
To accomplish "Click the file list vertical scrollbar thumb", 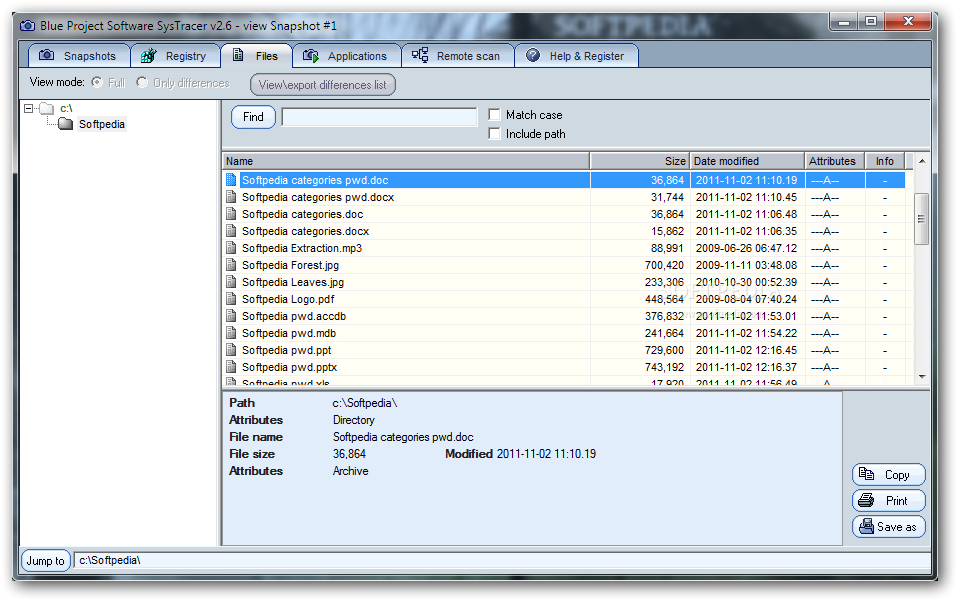I will pyautogui.click(x=921, y=219).
